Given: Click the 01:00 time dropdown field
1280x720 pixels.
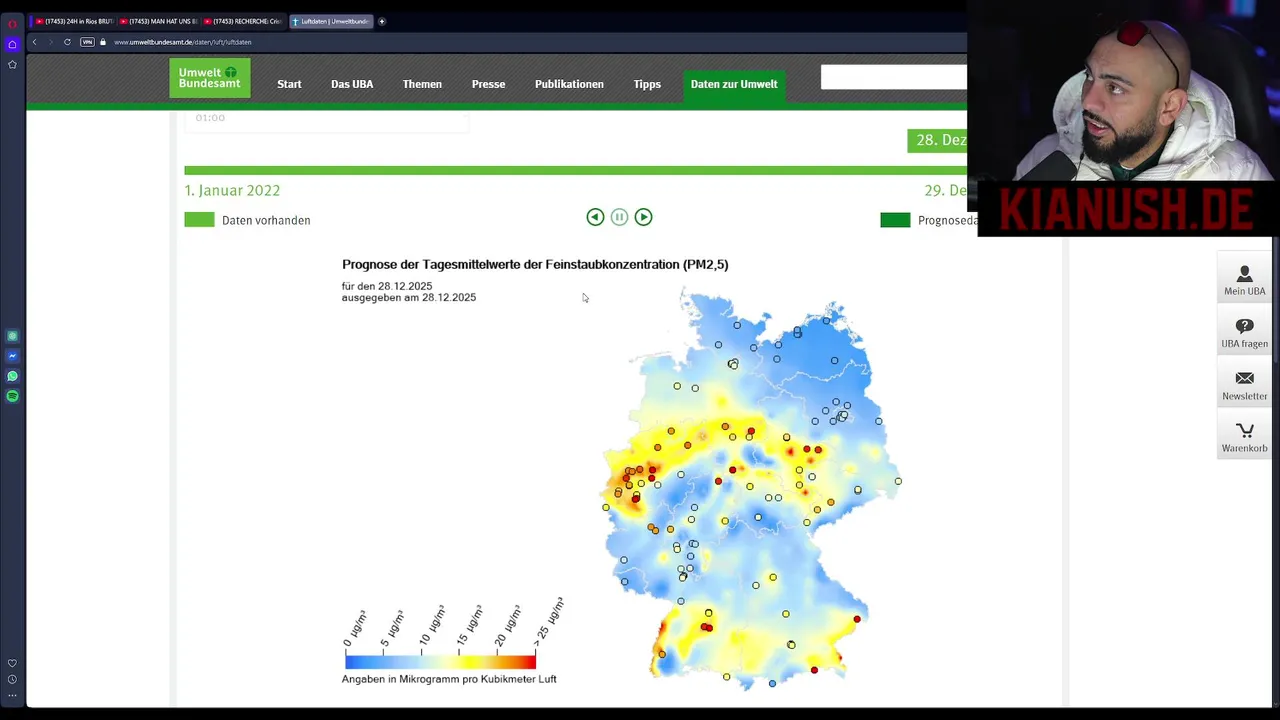Looking at the screenshot, I should tap(326, 120).
